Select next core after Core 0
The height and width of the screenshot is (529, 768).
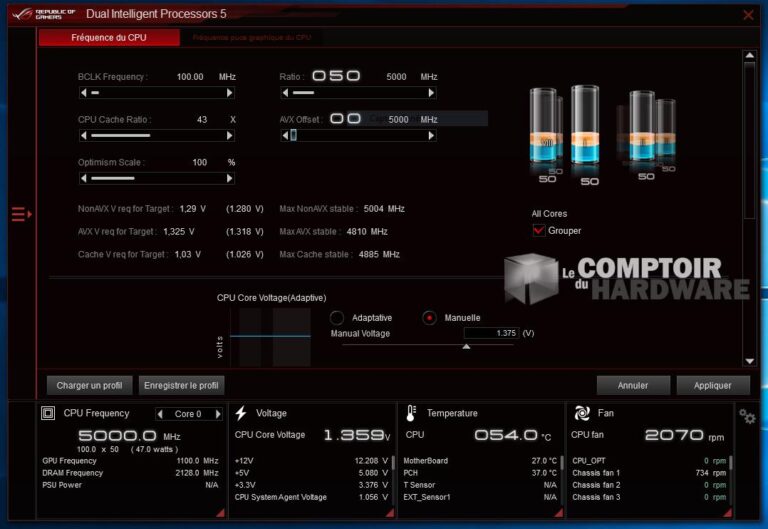[x=218, y=414]
